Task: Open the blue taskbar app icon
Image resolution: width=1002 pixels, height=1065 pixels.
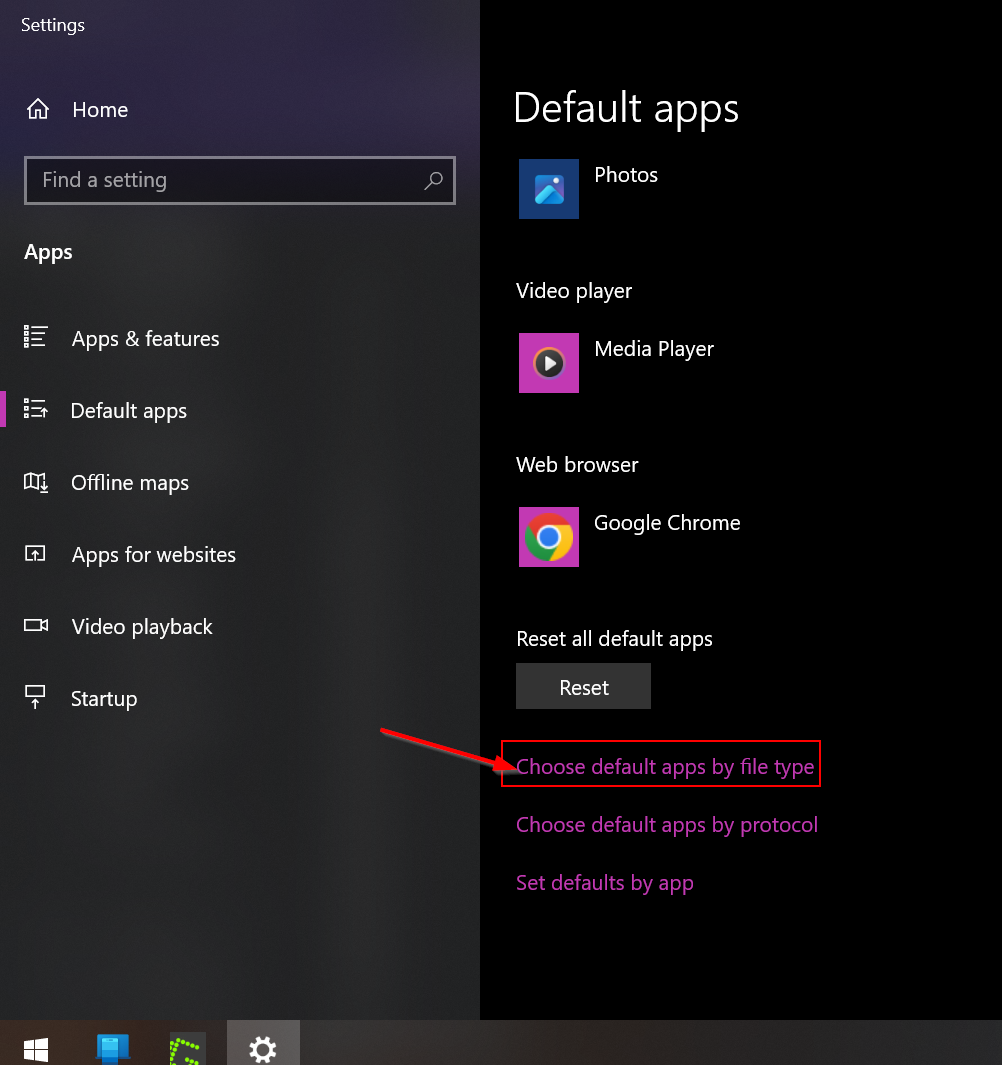Action: (113, 1048)
